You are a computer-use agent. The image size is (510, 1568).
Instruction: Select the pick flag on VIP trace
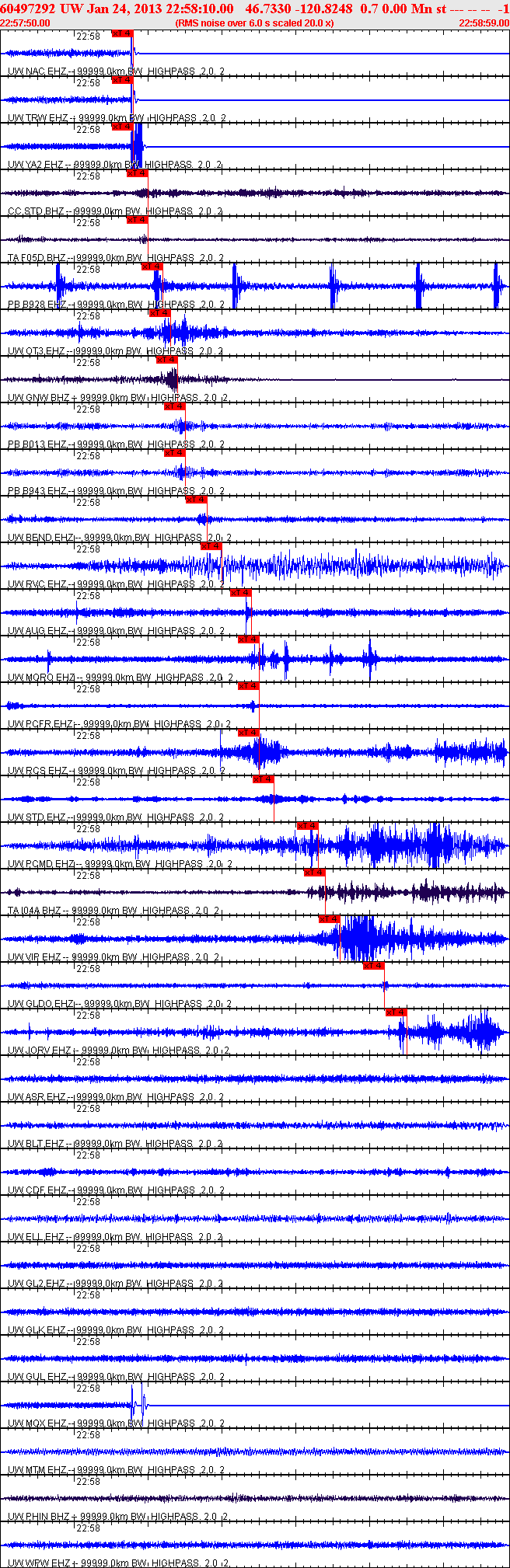click(329, 919)
